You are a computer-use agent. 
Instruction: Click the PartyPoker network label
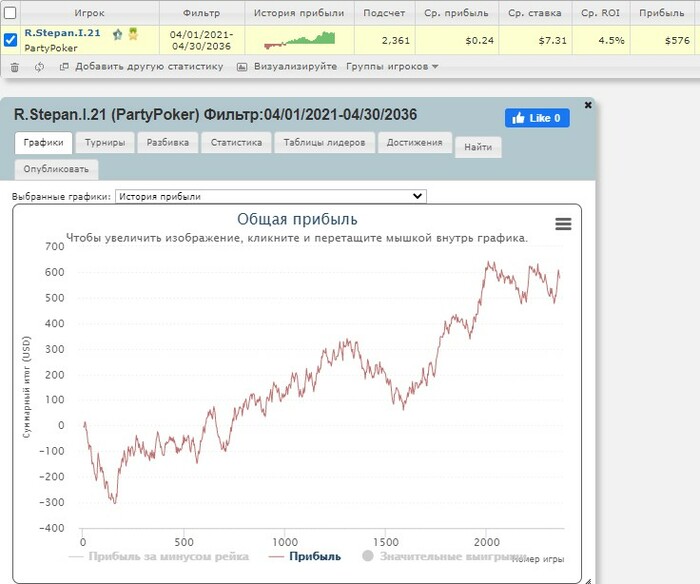pos(51,48)
